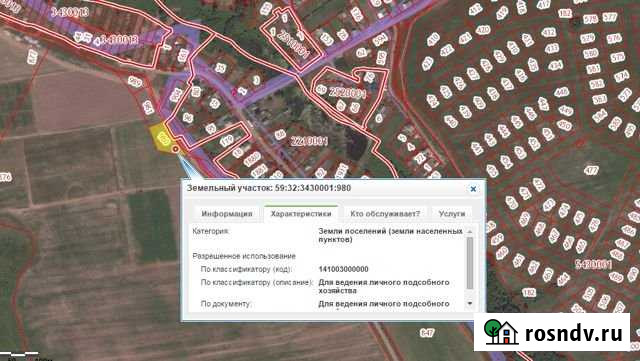640x361 pixels.
Task: Select the yellow highlighted parcel on the map
Action: pyautogui.click(x=162, y=138)
